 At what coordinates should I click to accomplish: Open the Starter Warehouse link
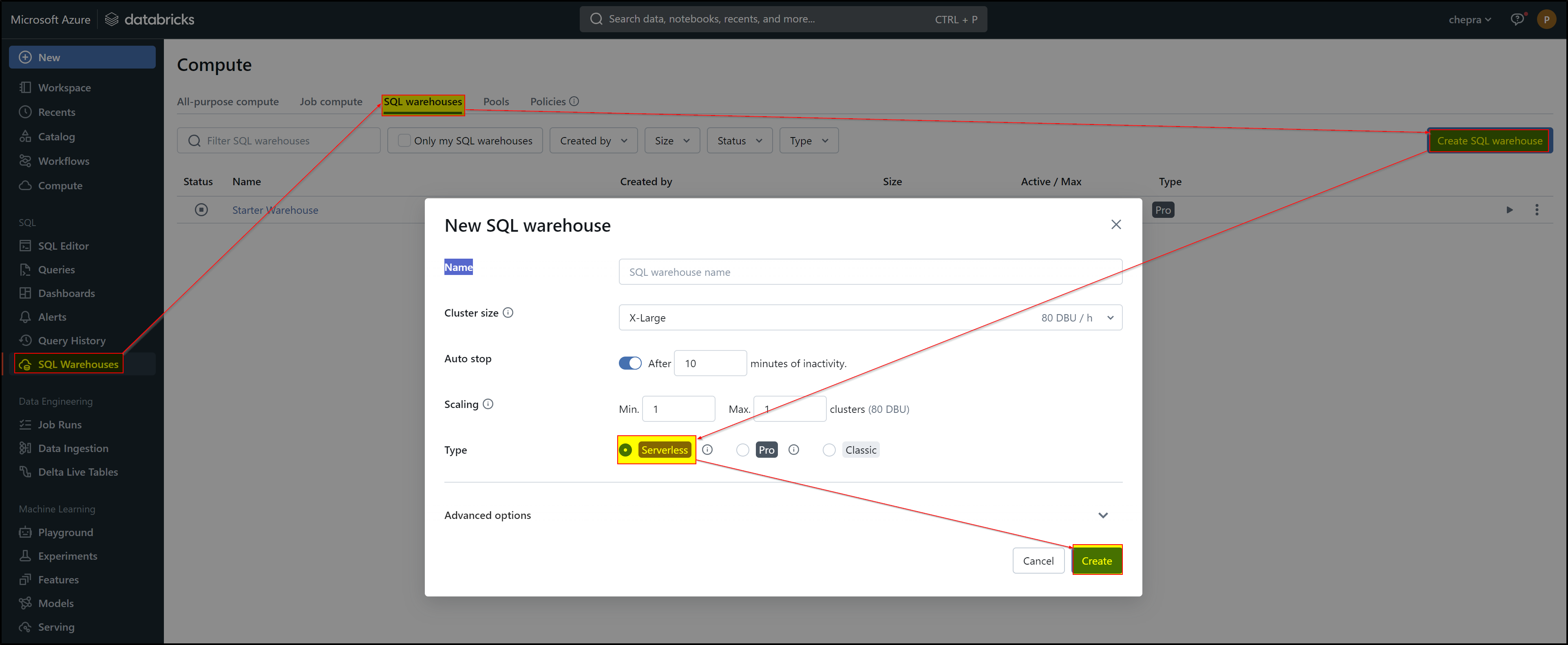(x=275, y=210)
